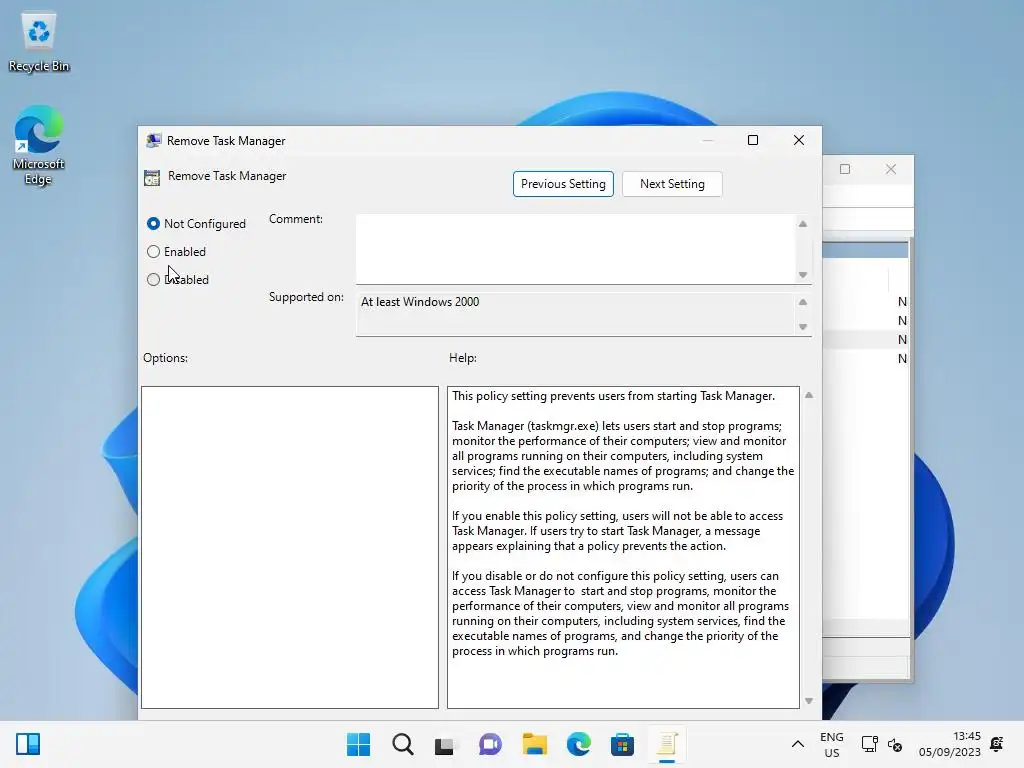The height and width of the screenshot is (768, 1024).
Task: Open the Windows Start menu
Action: pyautogui.click(x=359, y=744)
